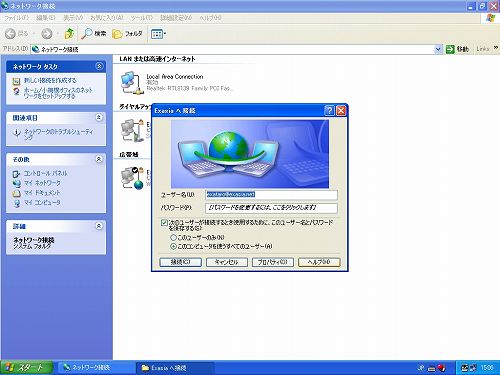Open the Favorites (お気に入り) menu
Viewport: 500px width, 375px height.
coord(107,18)
